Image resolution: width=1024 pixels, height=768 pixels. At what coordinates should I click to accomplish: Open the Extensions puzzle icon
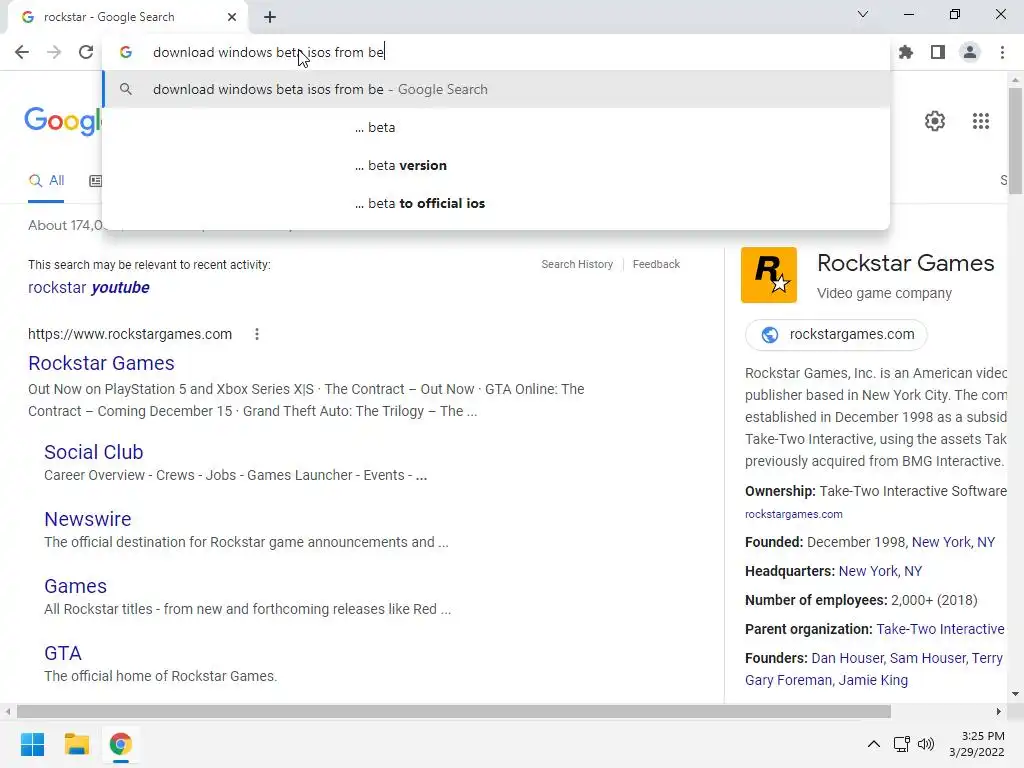click(x=906, y=52)
